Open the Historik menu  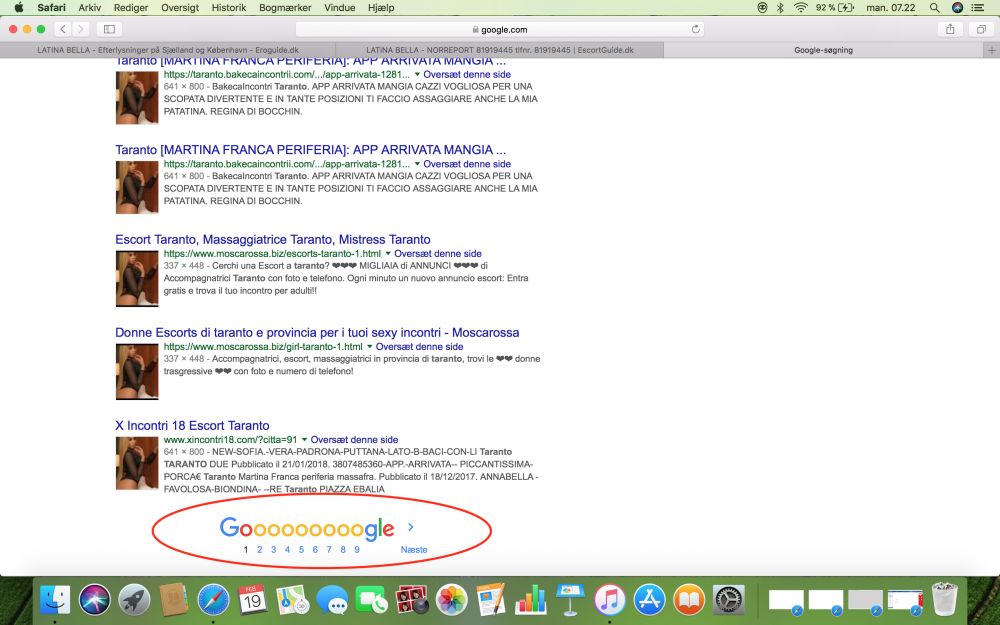(229, 8)
